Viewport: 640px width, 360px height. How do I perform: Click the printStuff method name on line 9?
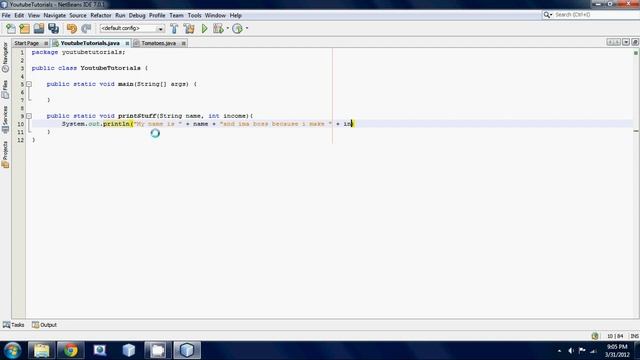click(137, 116)
